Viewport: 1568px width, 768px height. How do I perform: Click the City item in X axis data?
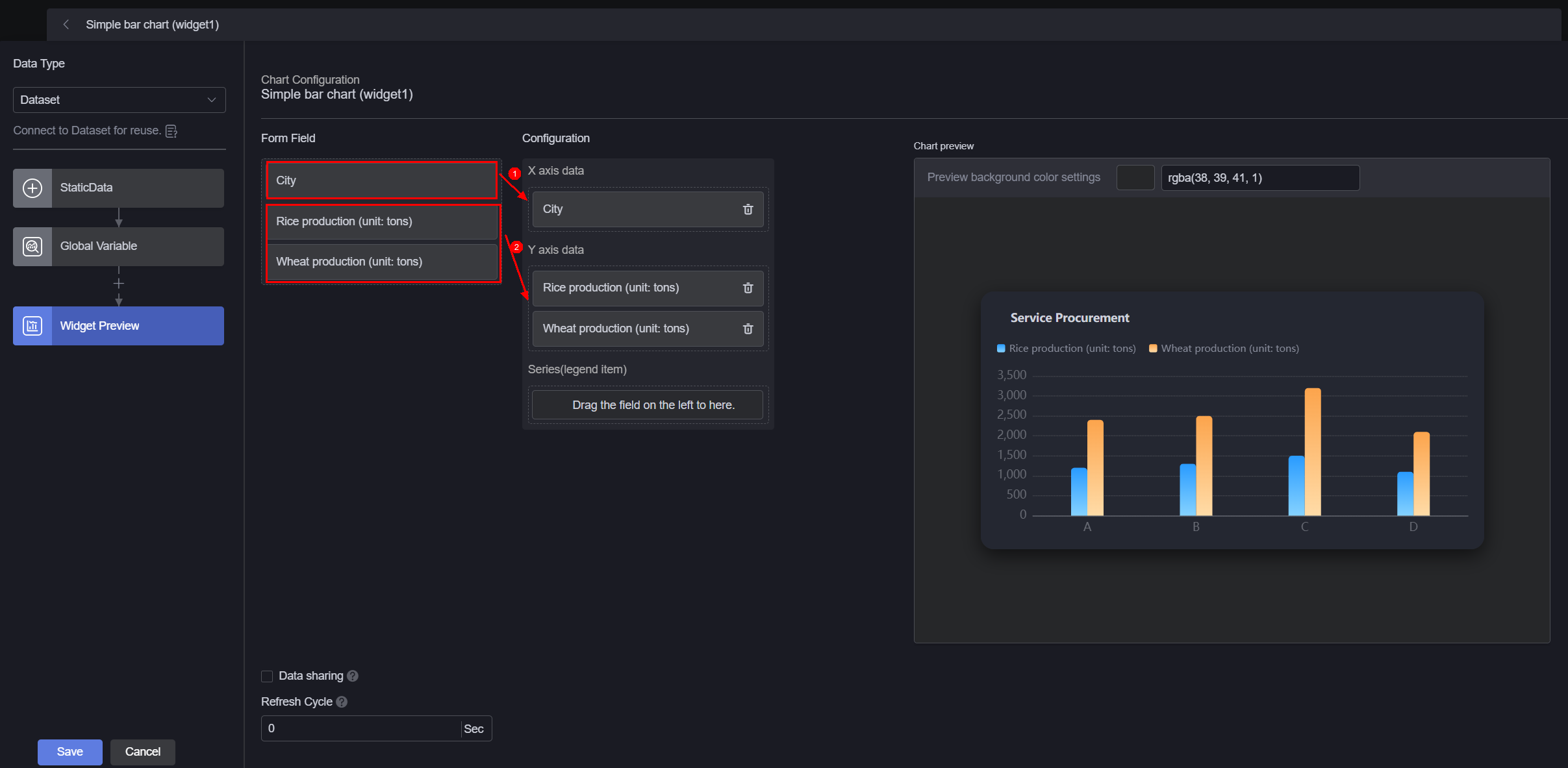click(648, 209)
